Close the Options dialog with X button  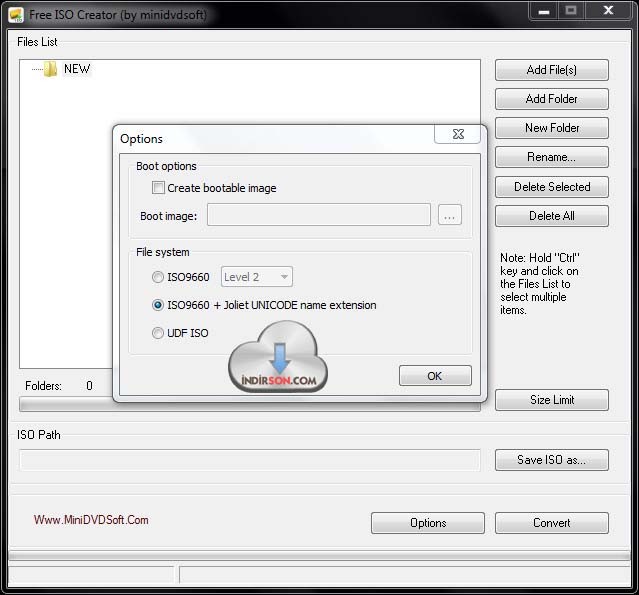[x=458, y=134]
